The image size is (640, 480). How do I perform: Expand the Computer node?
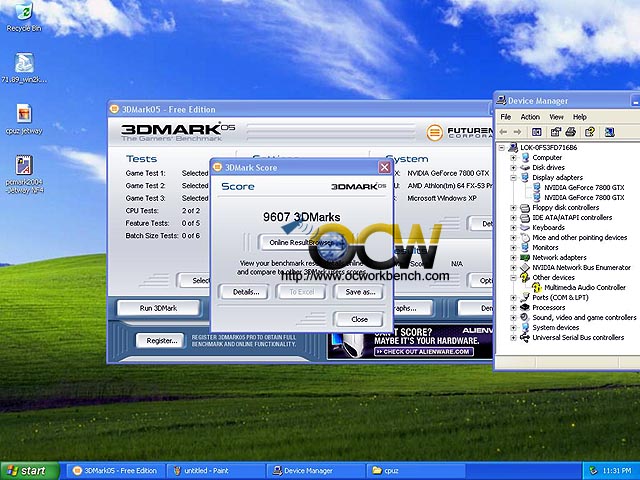coord(513,158)
